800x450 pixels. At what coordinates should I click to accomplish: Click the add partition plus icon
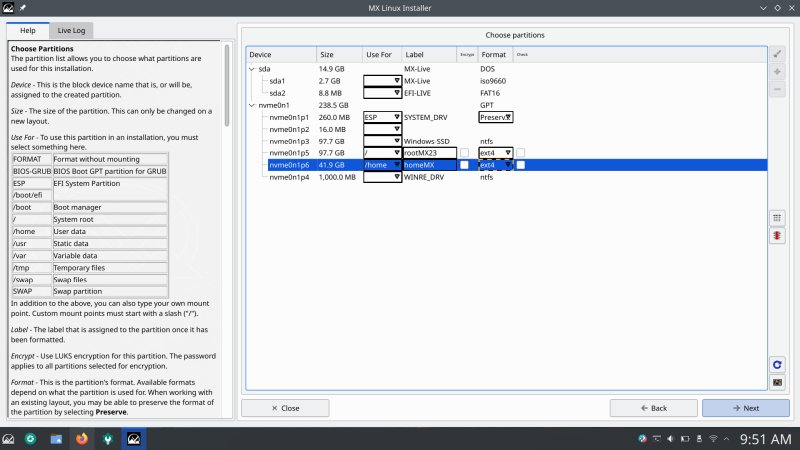777,72
